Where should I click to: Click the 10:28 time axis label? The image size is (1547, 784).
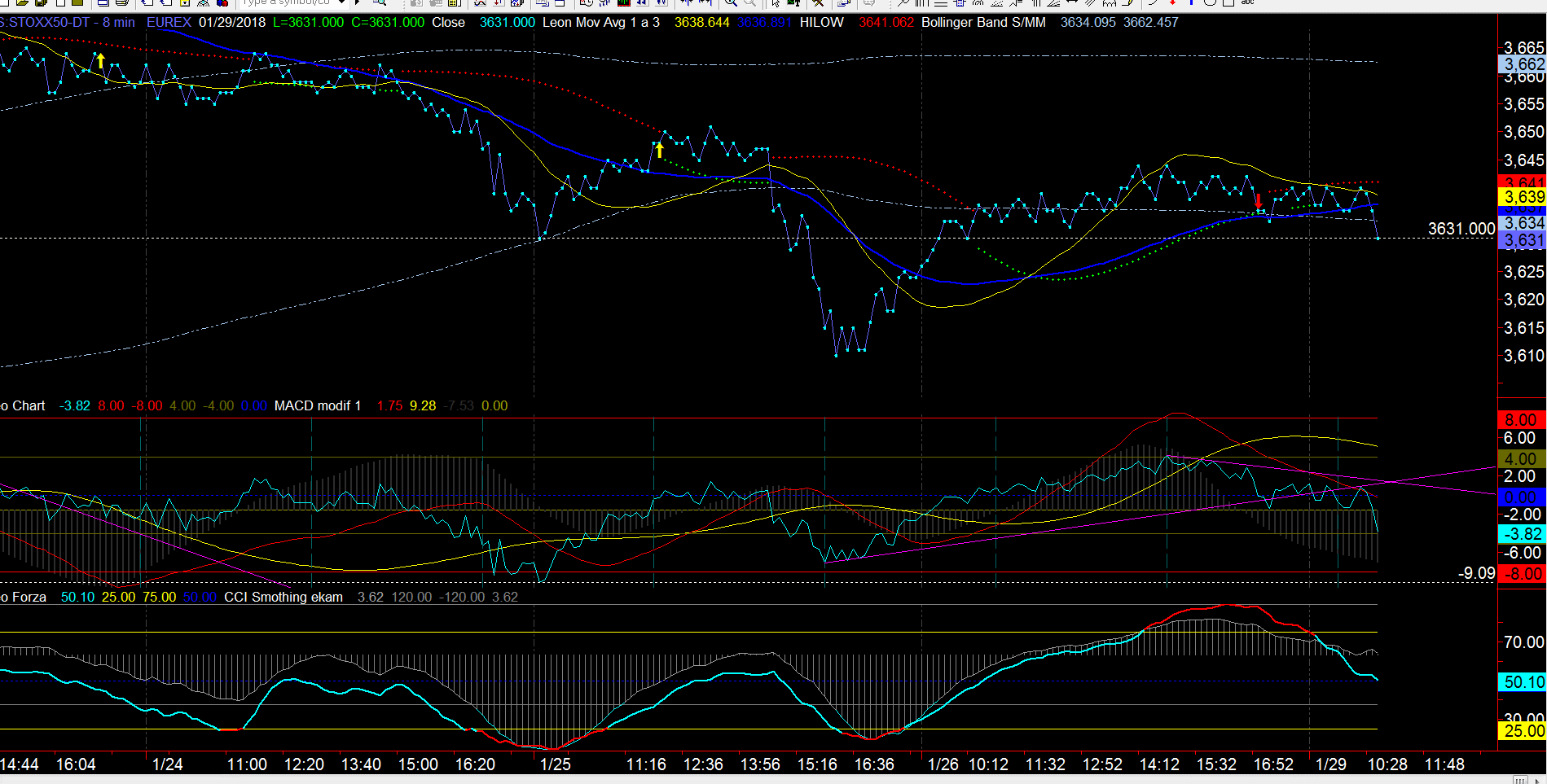tap(1387, 764)
